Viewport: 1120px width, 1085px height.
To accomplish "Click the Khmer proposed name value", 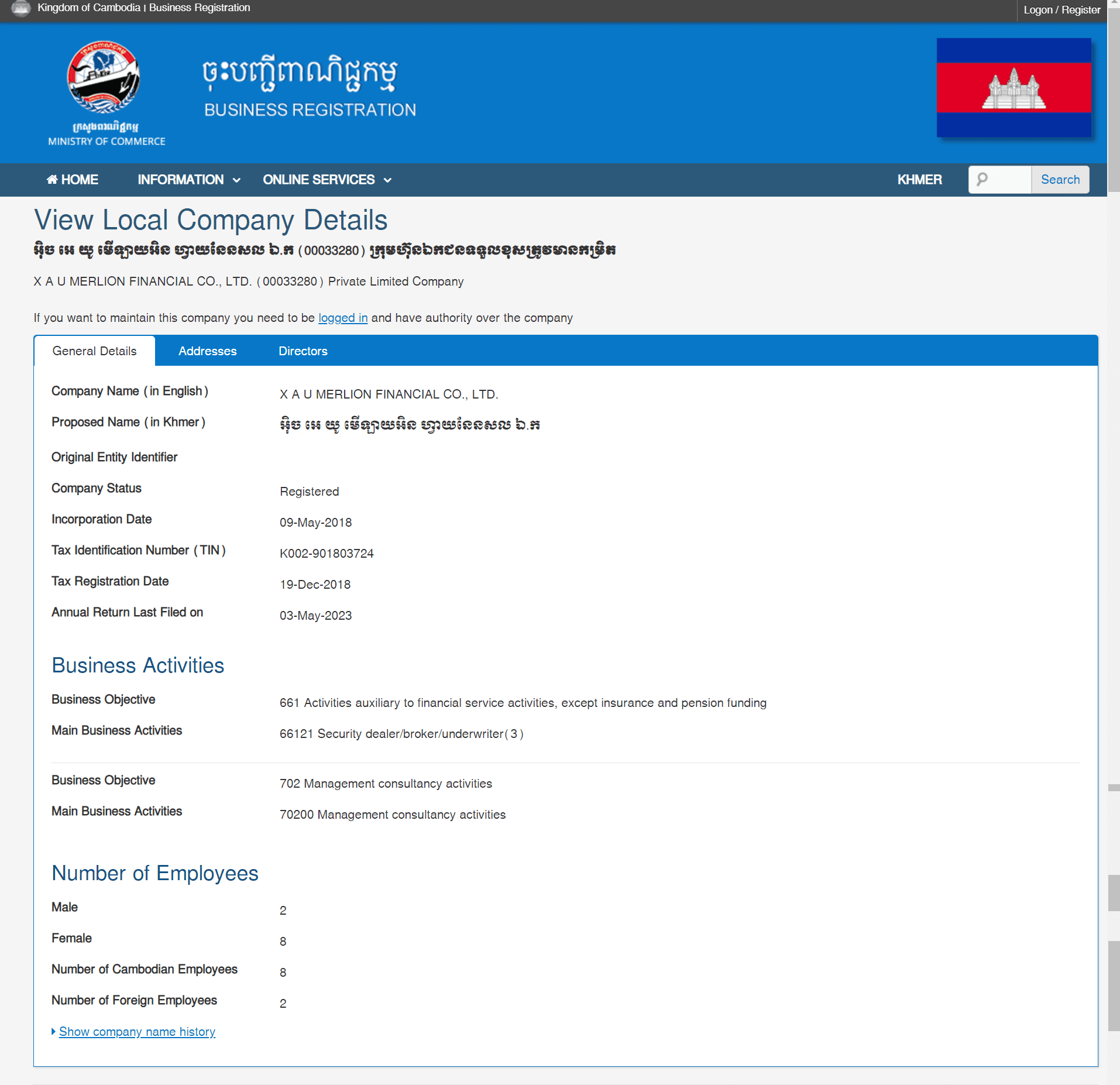I will 410,425.
